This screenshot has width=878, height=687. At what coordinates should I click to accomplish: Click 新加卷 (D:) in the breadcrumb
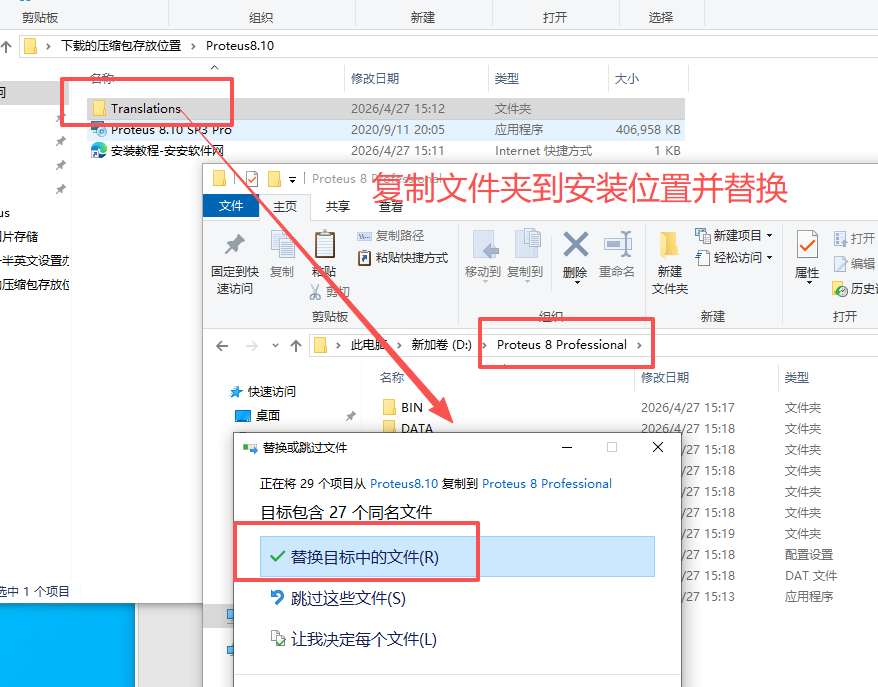[441, 345]
